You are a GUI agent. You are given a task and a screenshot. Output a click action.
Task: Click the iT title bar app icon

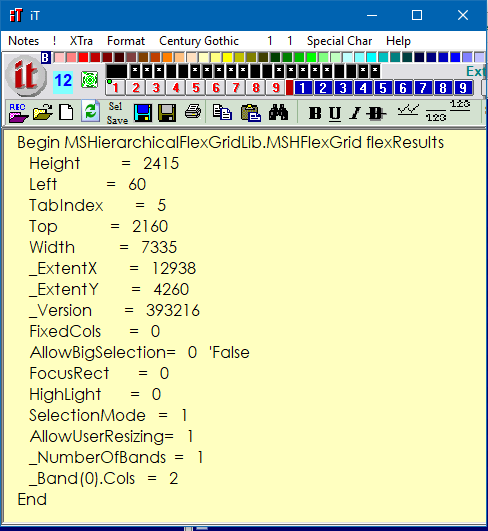pos(16,15)
